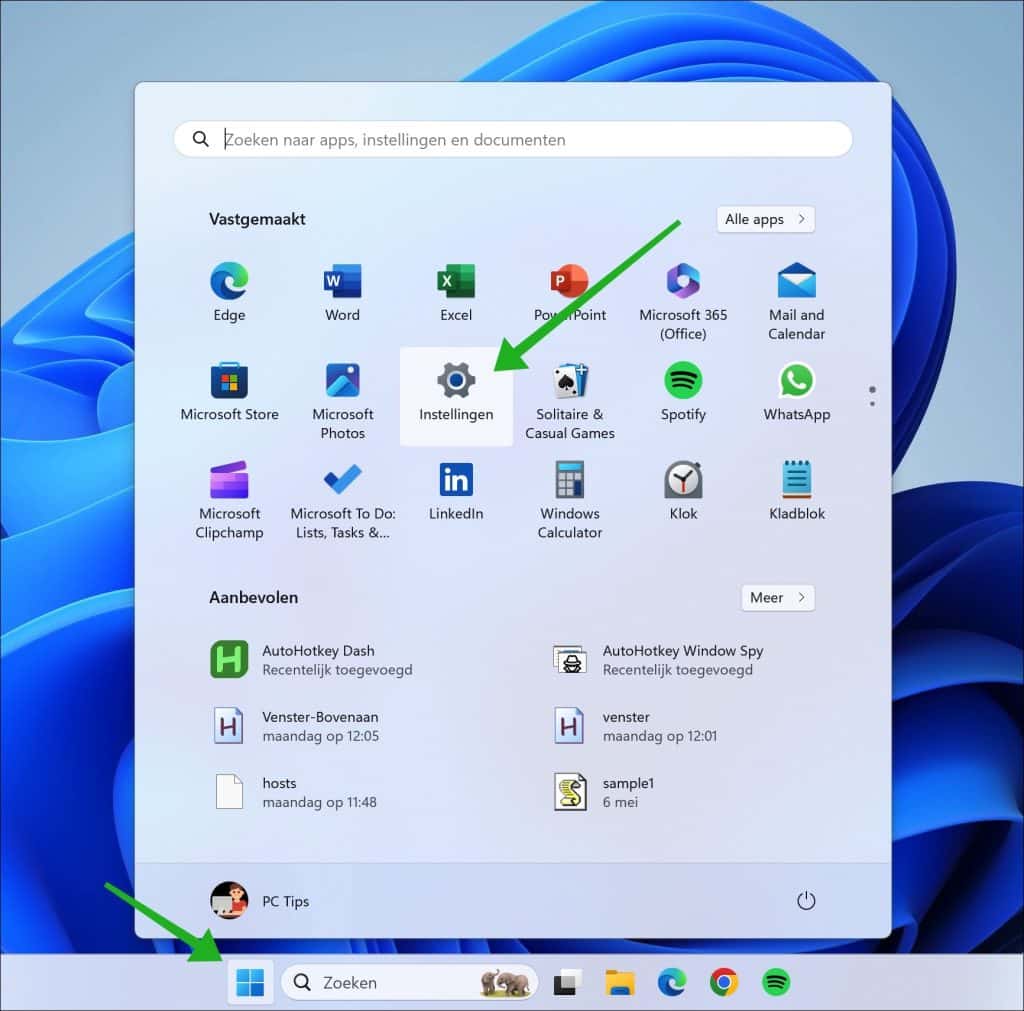1024x1011 pixels.
Task: Focus the Start menu search field
Action: 513,139
